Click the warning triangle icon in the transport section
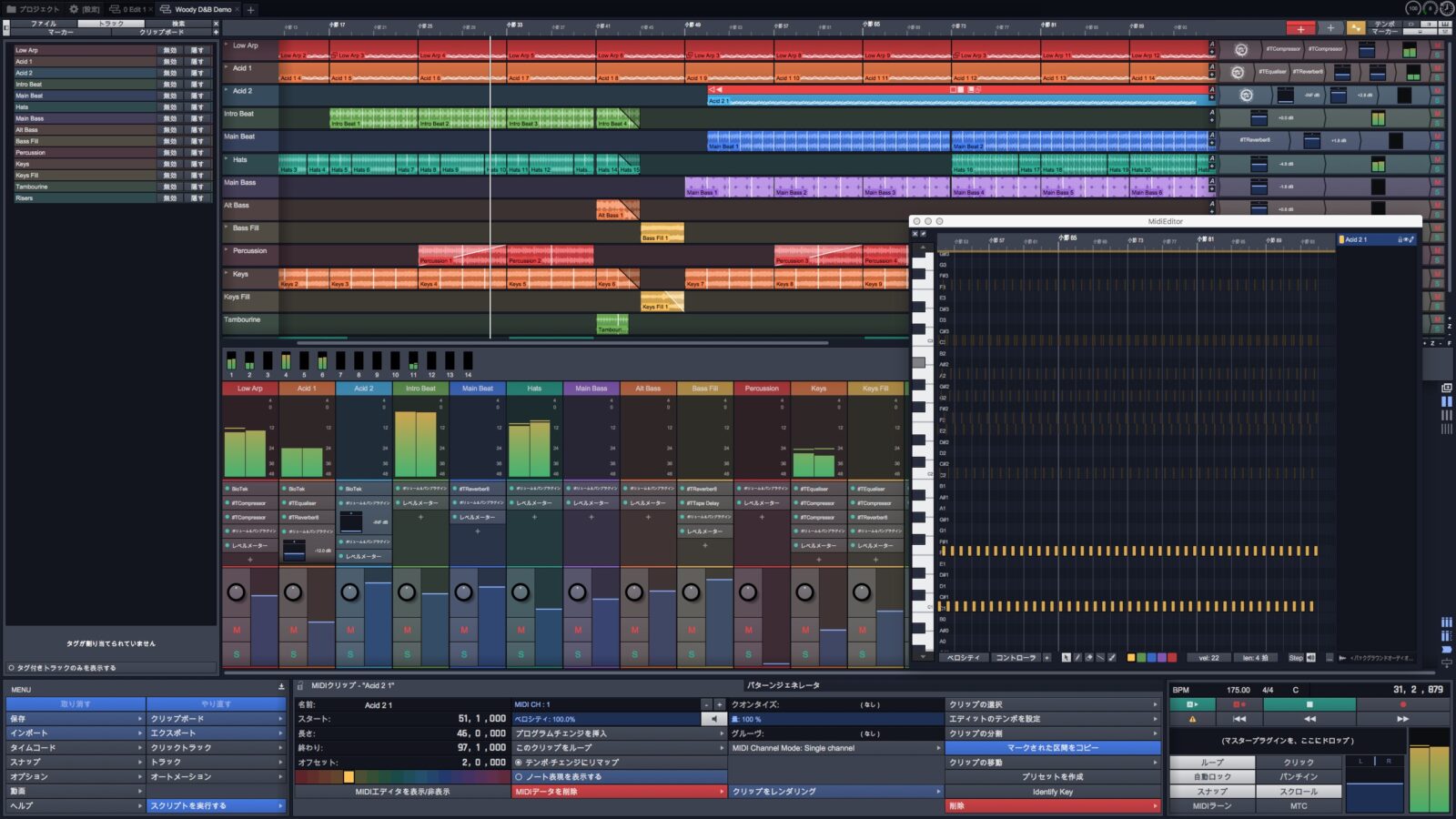 tap(1192, 719)
